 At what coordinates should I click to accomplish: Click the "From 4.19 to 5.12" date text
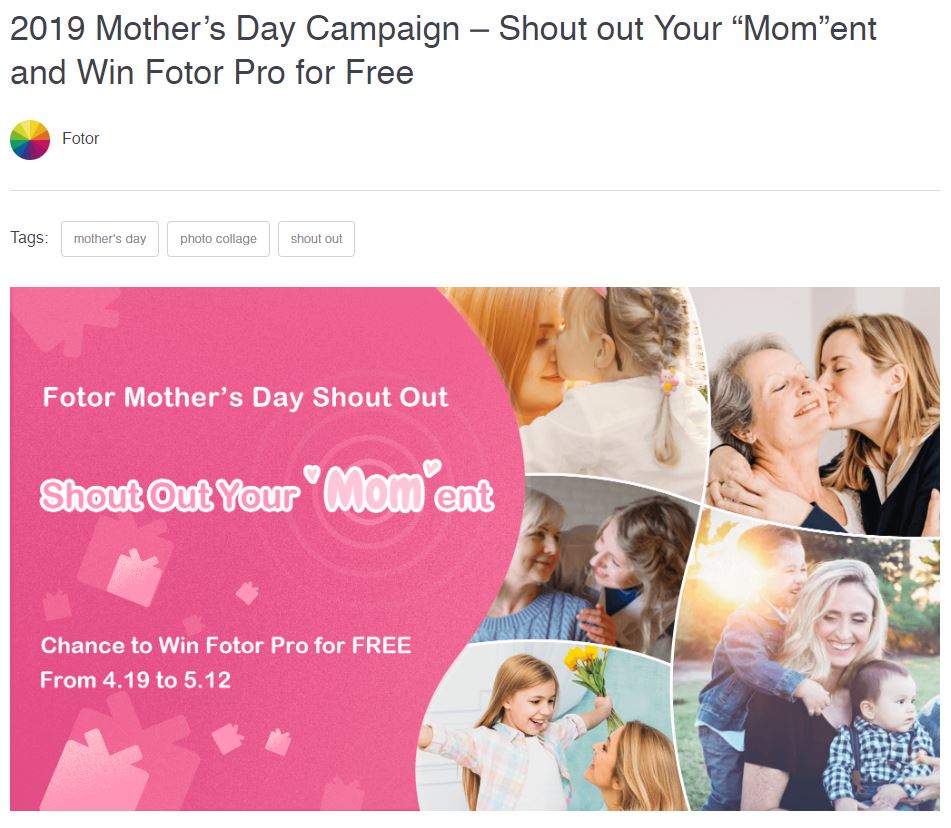pyautogui.click(x=135, y=680)
